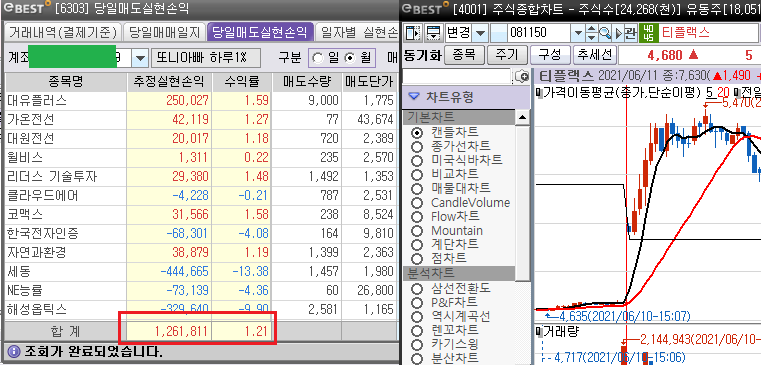Viewport: 761px width, 365px height.
Task: Select the 역시계곡선 chart option
Action: coord(417,317)
